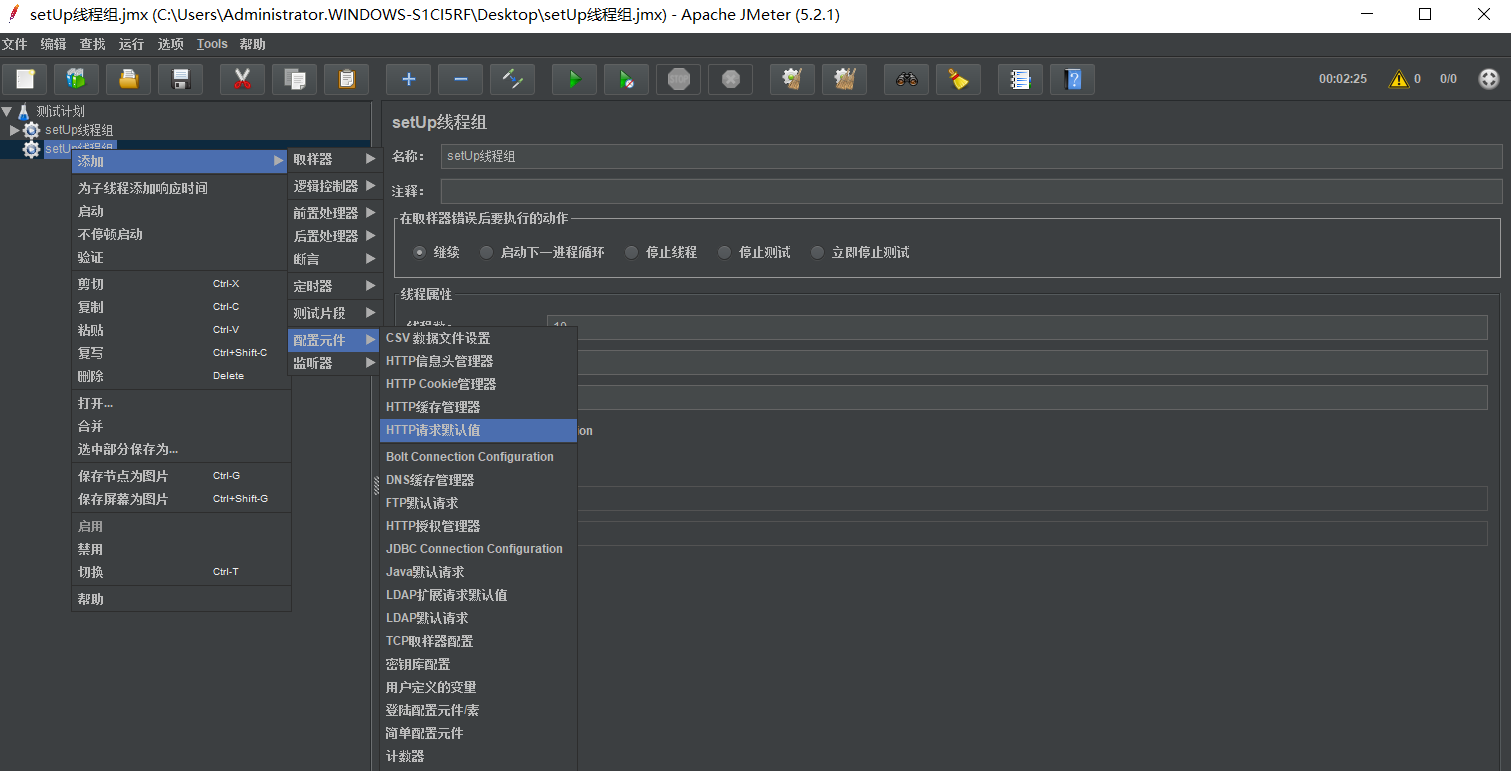Click 为子线程添加响应时间 context entry
Viewport: 1511px width, 771px height.
181,188
